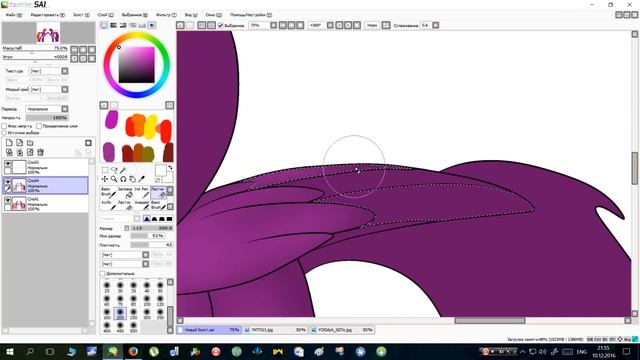Image resolution: width=640 pixels, height=360 pixels.
Task: Enable Фикс.непр-ть preserve opacity checkbox
Action: pyautogui.click(x=4, y=126)
